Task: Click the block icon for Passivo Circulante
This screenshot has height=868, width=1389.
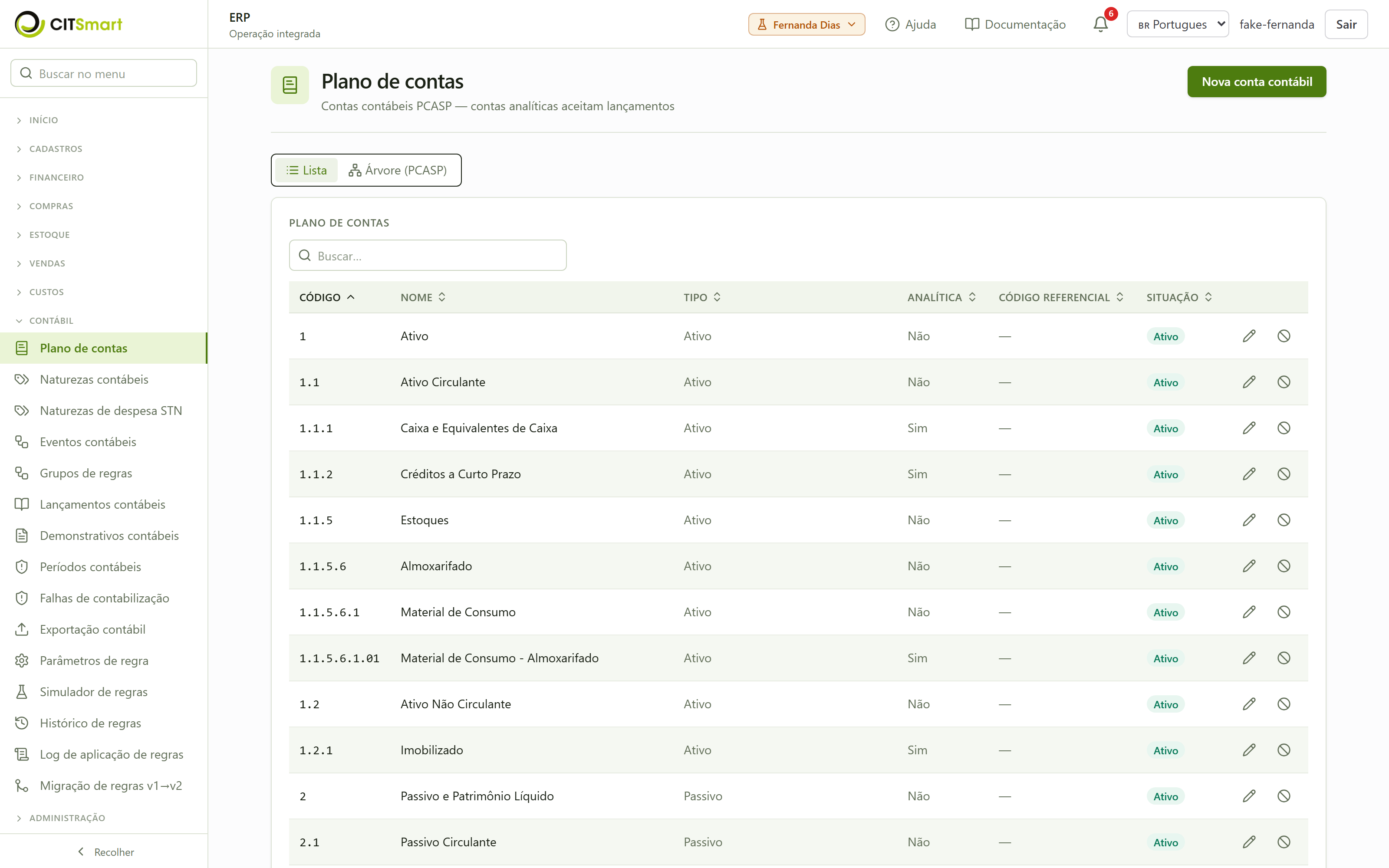Action: point(1284,842)
